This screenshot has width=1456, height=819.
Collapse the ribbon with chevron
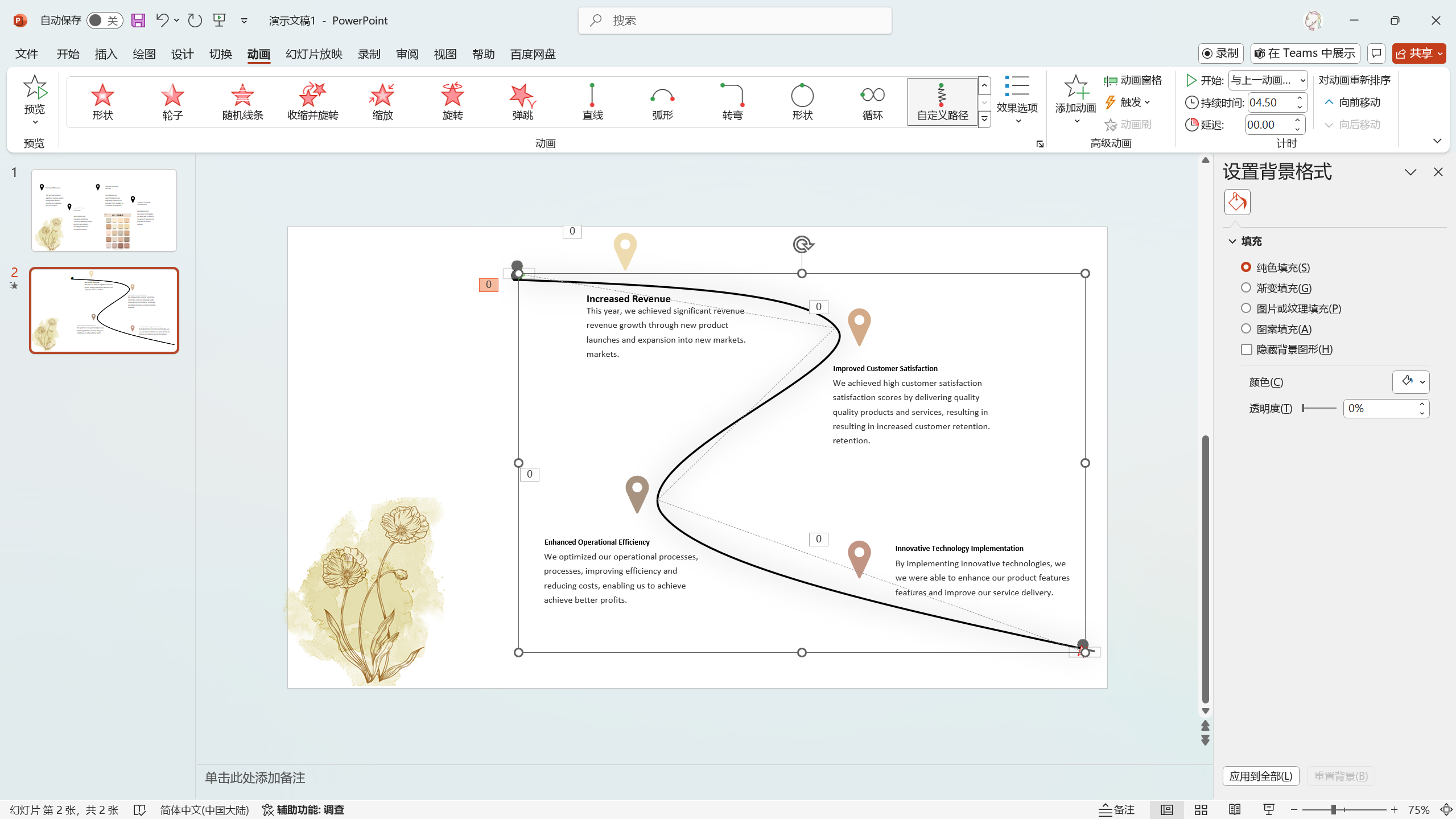1437,141
